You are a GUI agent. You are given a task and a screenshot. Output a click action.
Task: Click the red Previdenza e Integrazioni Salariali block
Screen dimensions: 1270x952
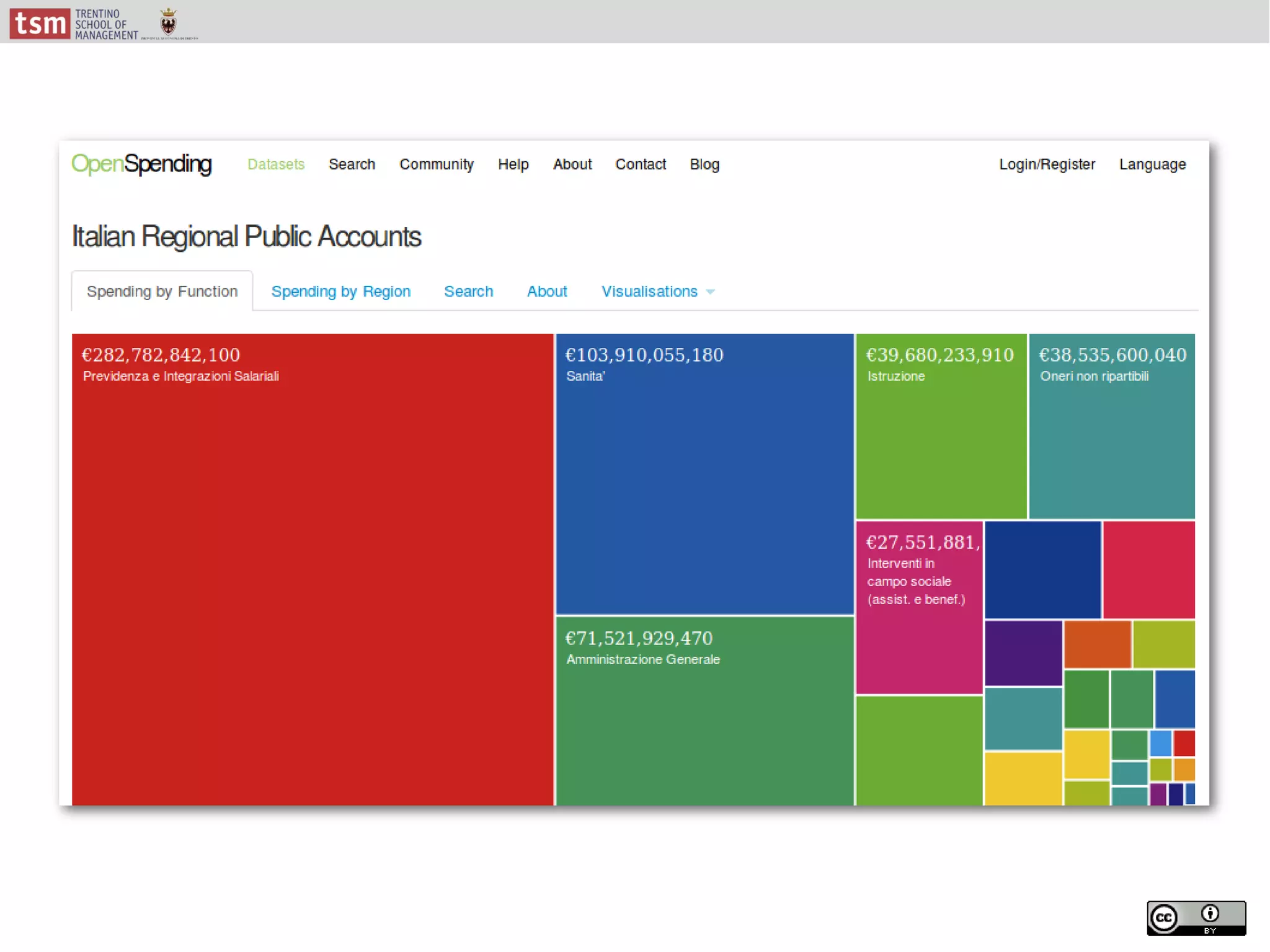313,571
